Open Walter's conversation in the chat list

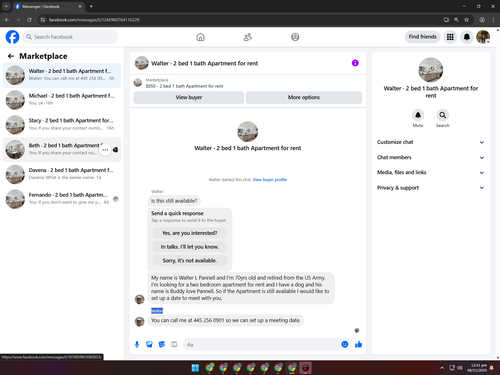(62, 75)
